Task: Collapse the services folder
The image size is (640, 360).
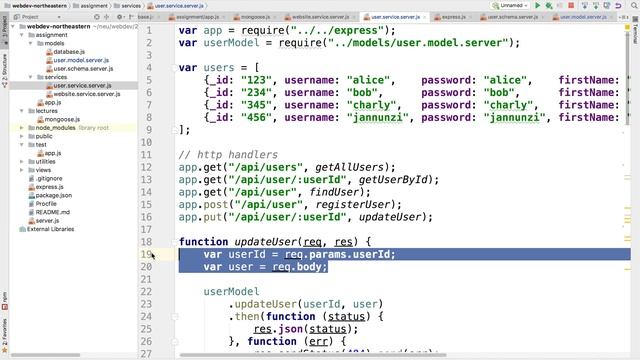Action: (x=31, y=77)
